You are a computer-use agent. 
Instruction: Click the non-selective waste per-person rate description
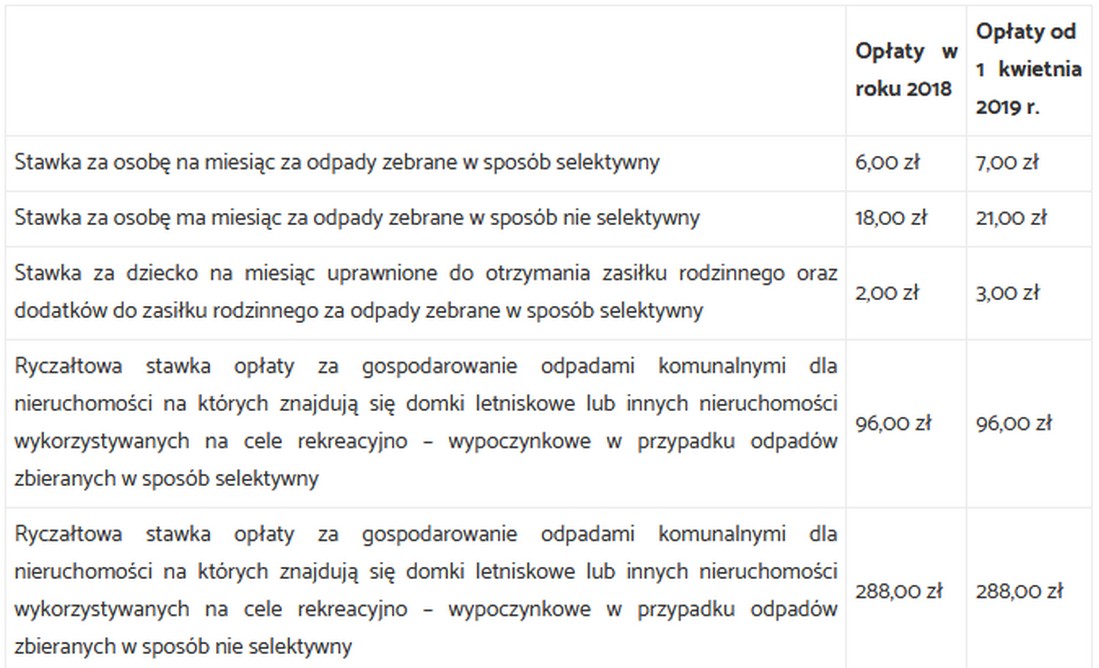(357, 218)
